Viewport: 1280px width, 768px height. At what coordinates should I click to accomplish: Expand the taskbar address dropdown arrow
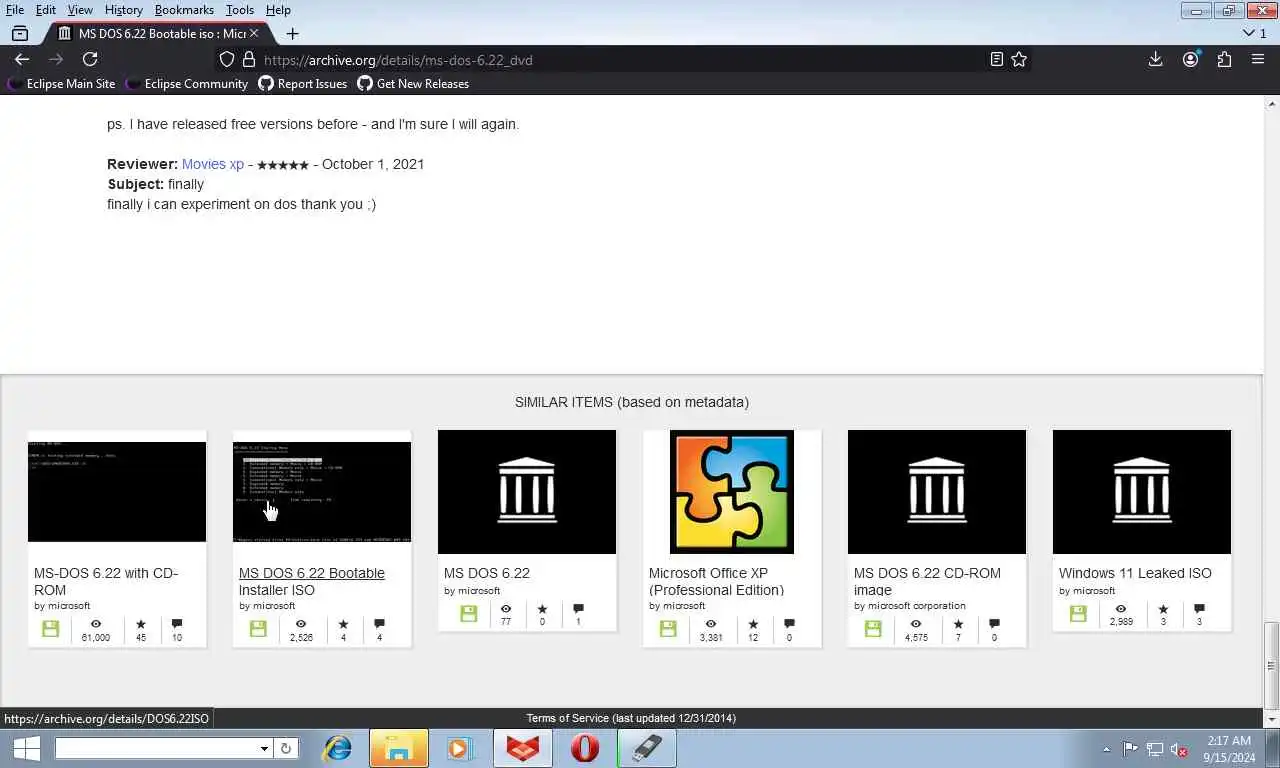(264, 748)
